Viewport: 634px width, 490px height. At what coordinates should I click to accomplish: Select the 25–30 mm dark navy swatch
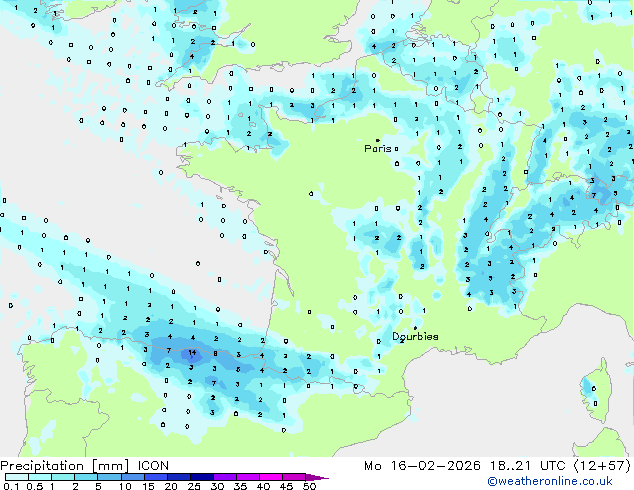[x=202, y=477]
